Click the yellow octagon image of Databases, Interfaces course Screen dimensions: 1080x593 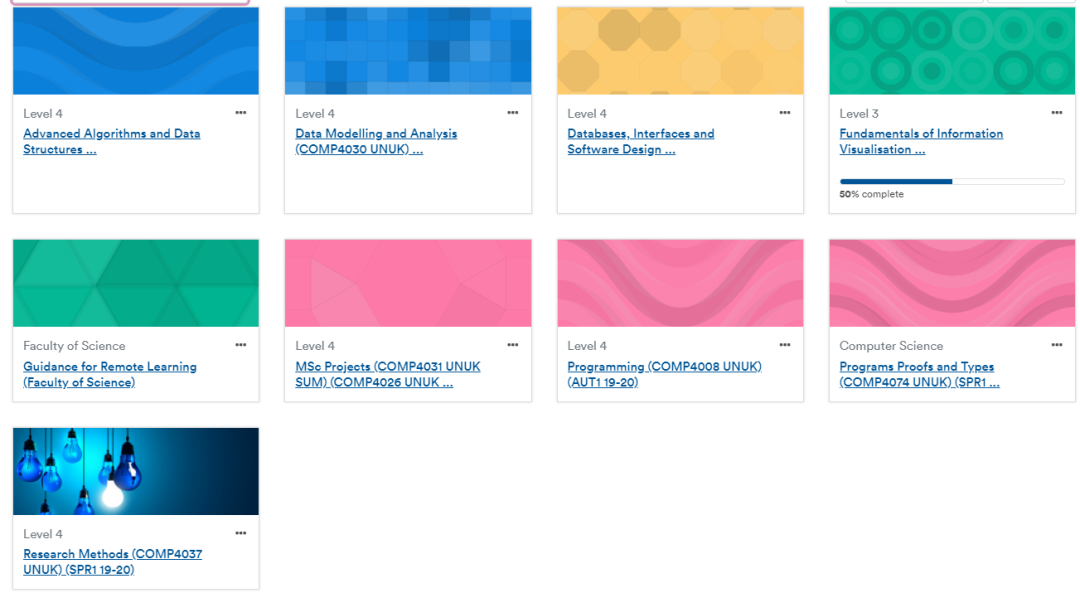(680, 51)
